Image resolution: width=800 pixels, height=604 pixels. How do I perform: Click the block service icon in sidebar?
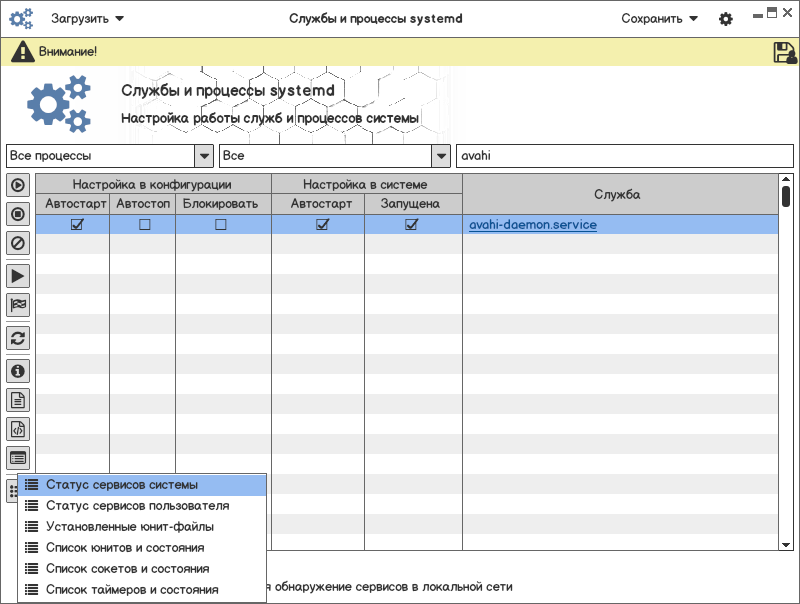point(18,242)
